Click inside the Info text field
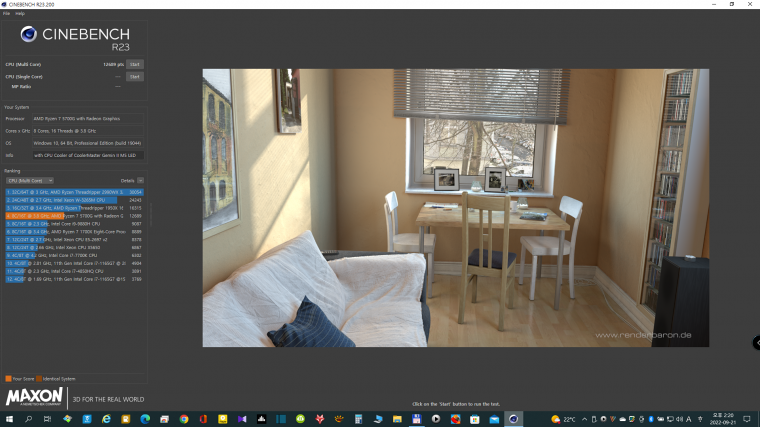This screenshot has width=760, height=427. pyautogui.click(x=88, y=156)
